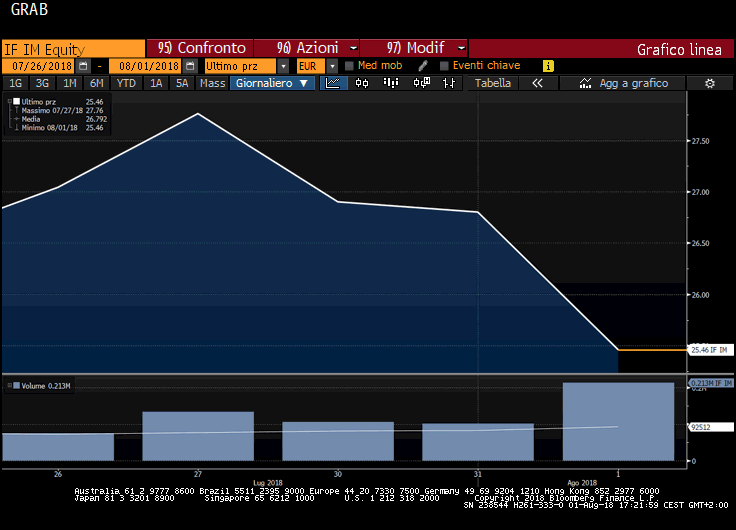Select the candle with volume chart icon
The image size is (736, 530).
[421, 83]
